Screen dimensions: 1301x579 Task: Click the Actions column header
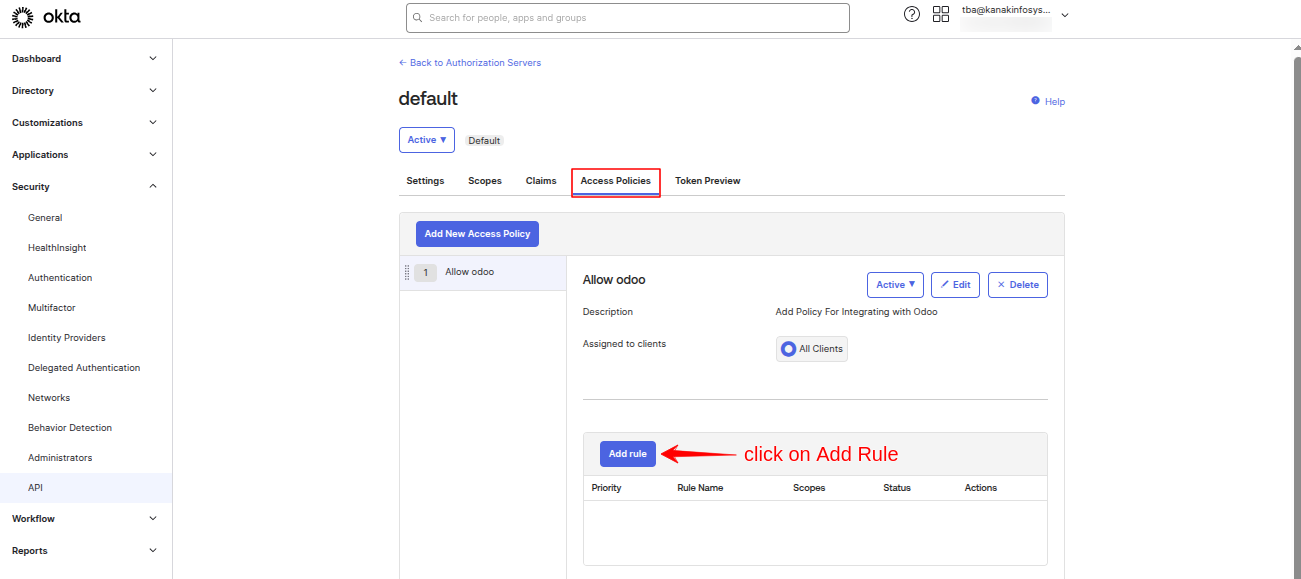981,488
